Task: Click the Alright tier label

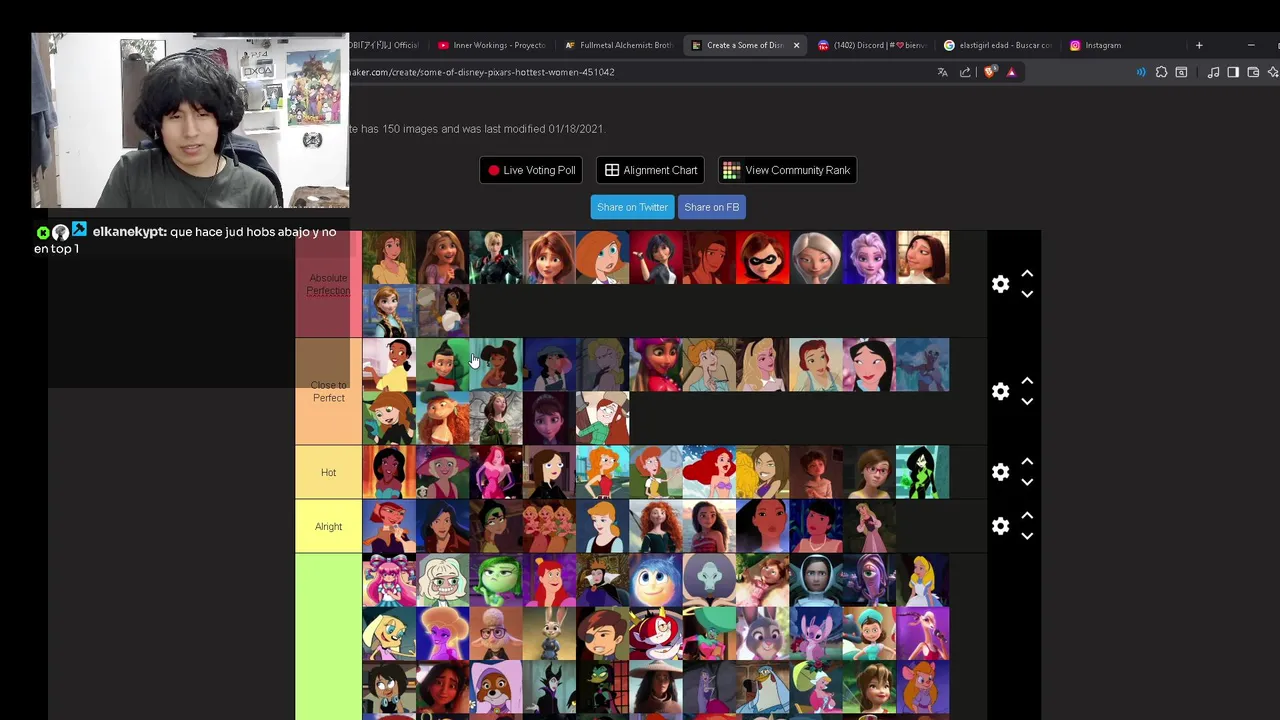Action: [x=328, y=526]
